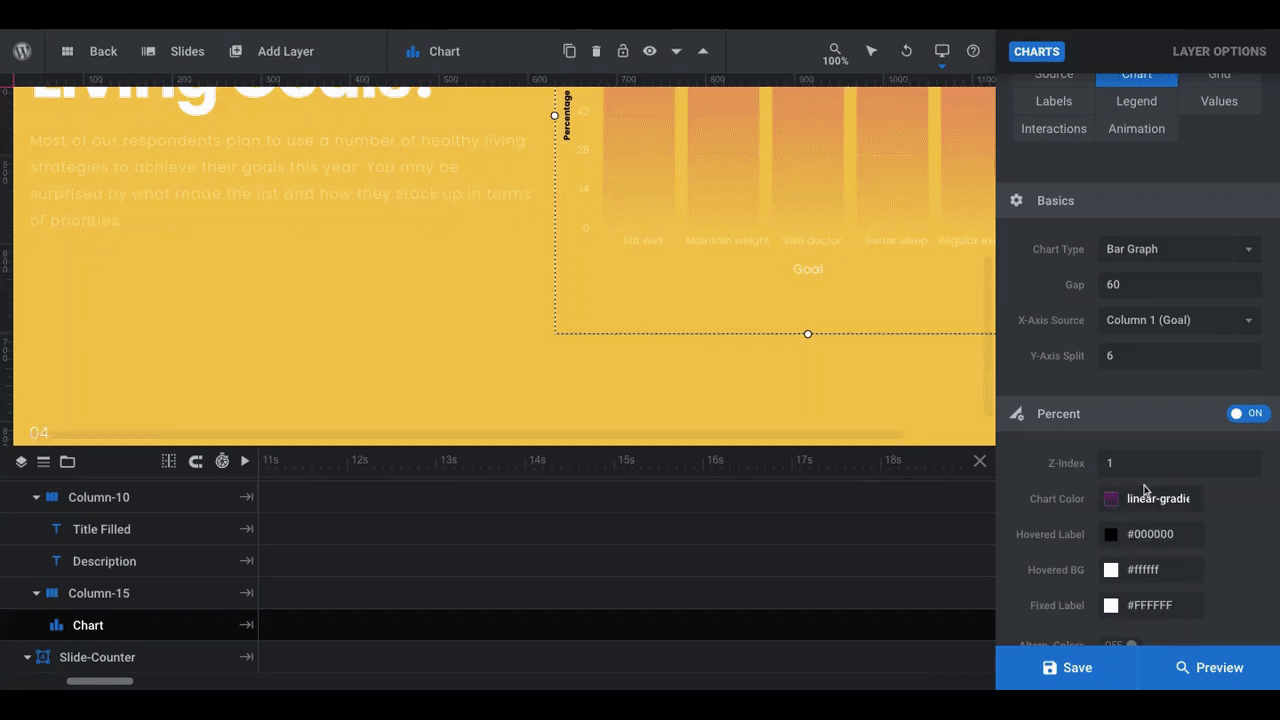Open the help question mark icon
Screen dimensions: 1280x720
(x=973, y=51)
